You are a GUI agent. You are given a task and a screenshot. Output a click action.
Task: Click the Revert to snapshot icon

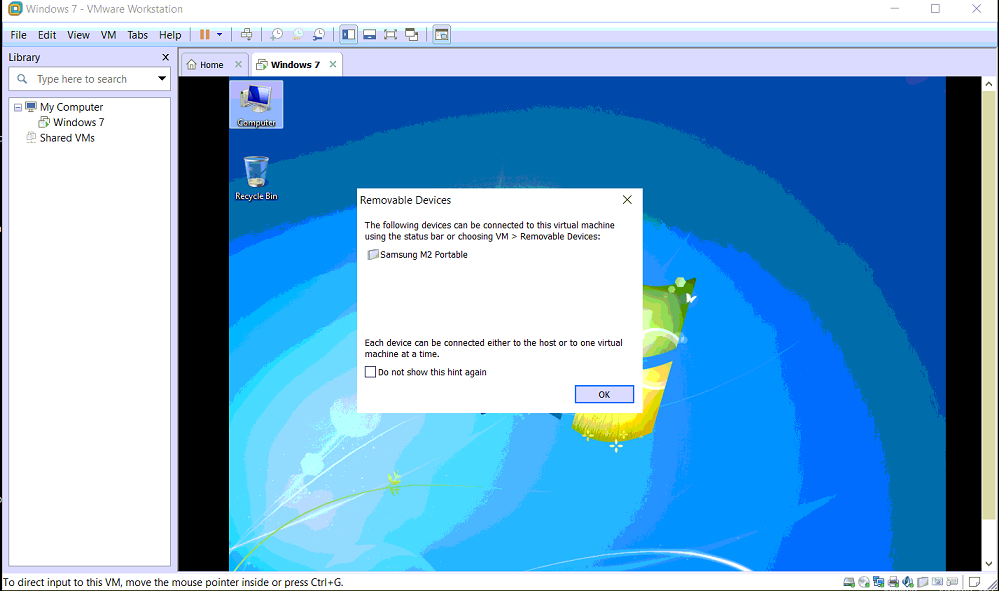[x=298, y=34]
